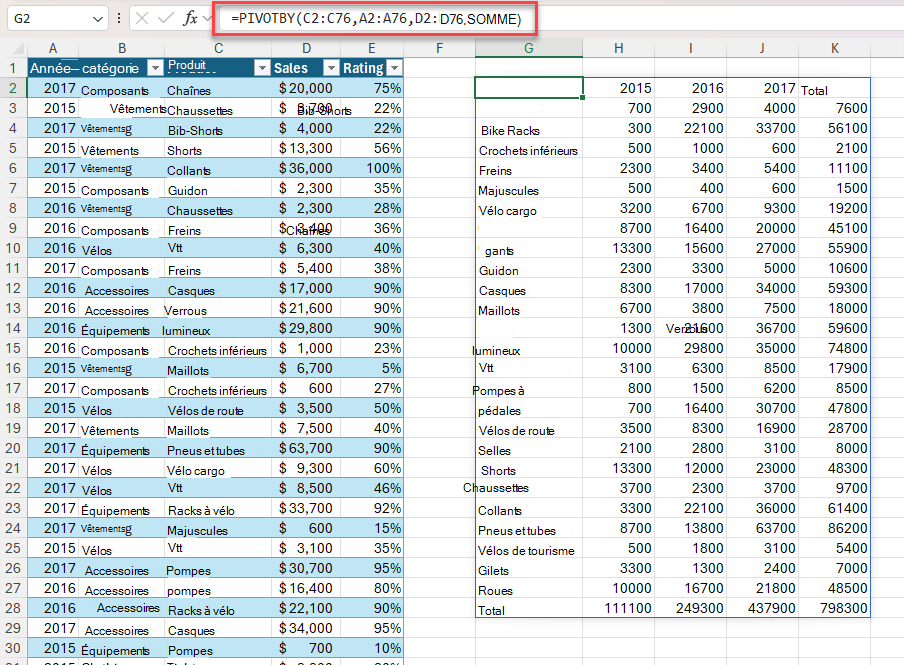904x665 pixels.
Task: Open the Sales column filter dropdown
Action: coord(331,68)
